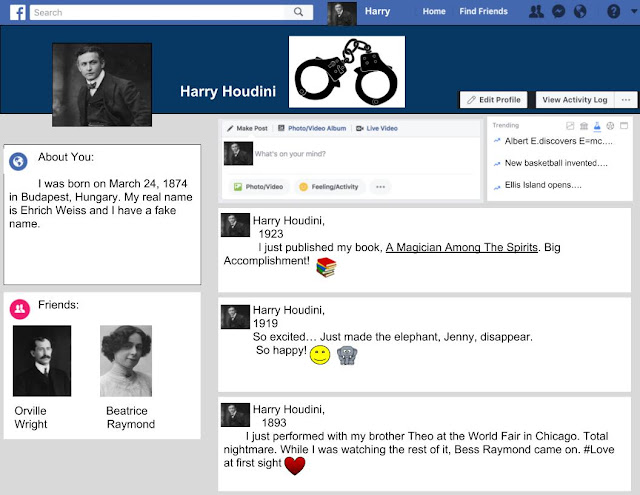Click the smiley face in 1919 post
Viewport: 640px width, 495px height.
pyautogui.click(x=320, y=355)
